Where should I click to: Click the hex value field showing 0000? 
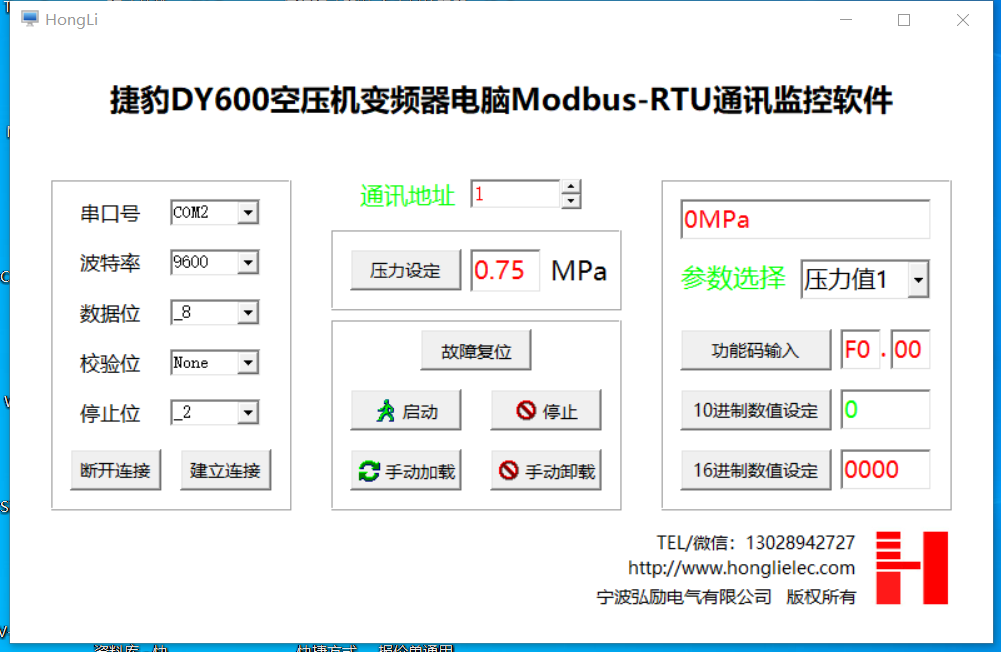click(885, 470)
